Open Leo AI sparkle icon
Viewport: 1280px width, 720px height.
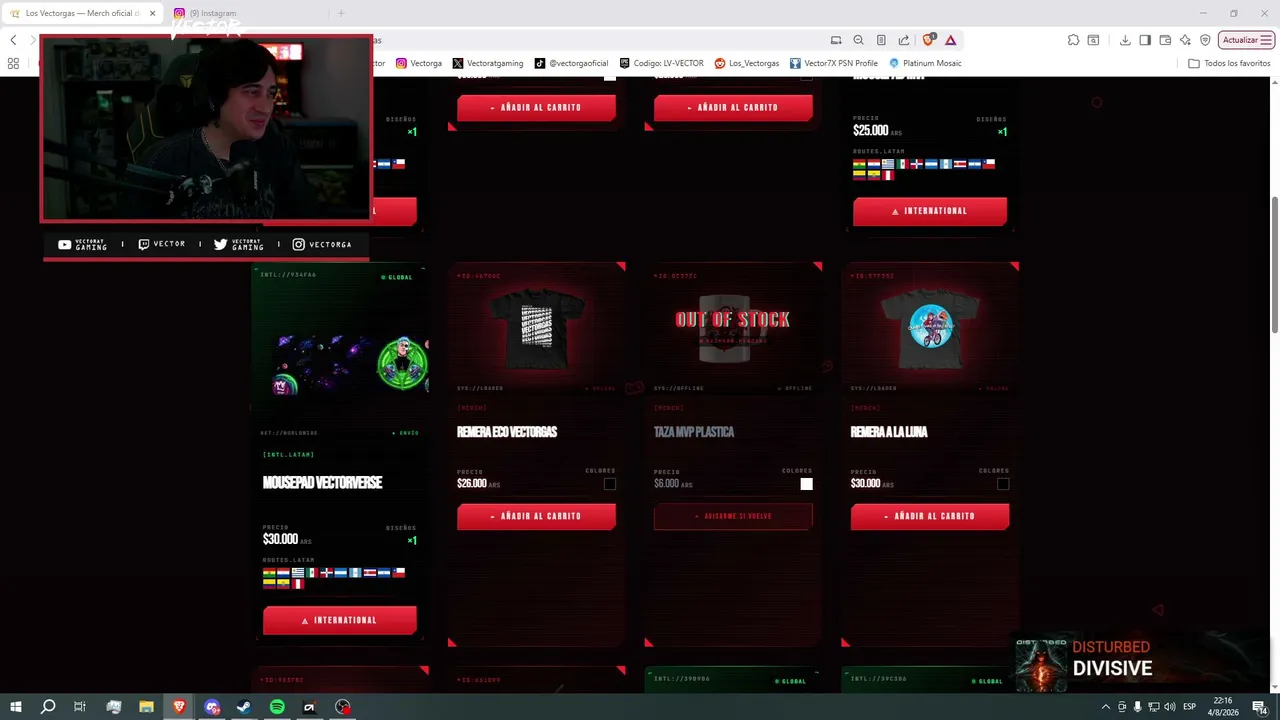tap(1185, 40)
